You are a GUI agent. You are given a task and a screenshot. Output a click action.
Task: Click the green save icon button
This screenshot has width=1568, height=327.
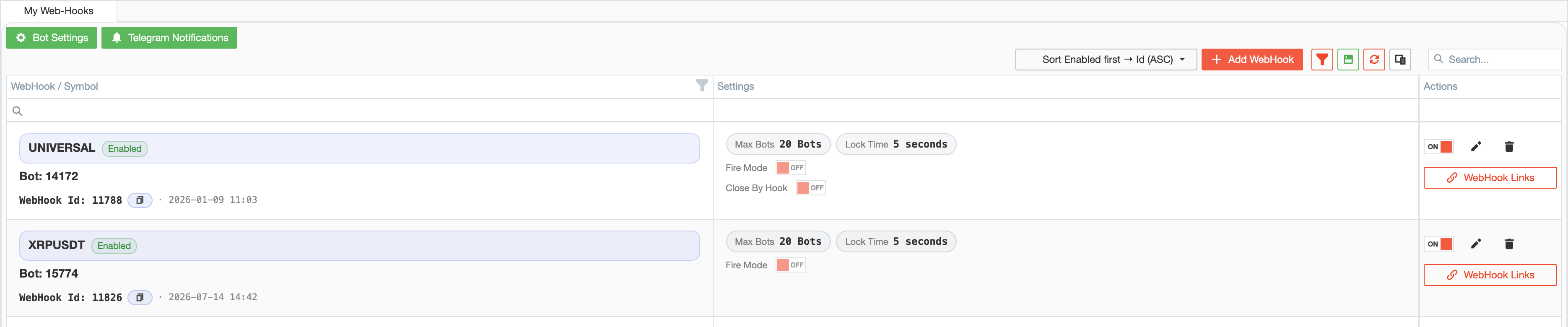click(x=1347, y=60)
